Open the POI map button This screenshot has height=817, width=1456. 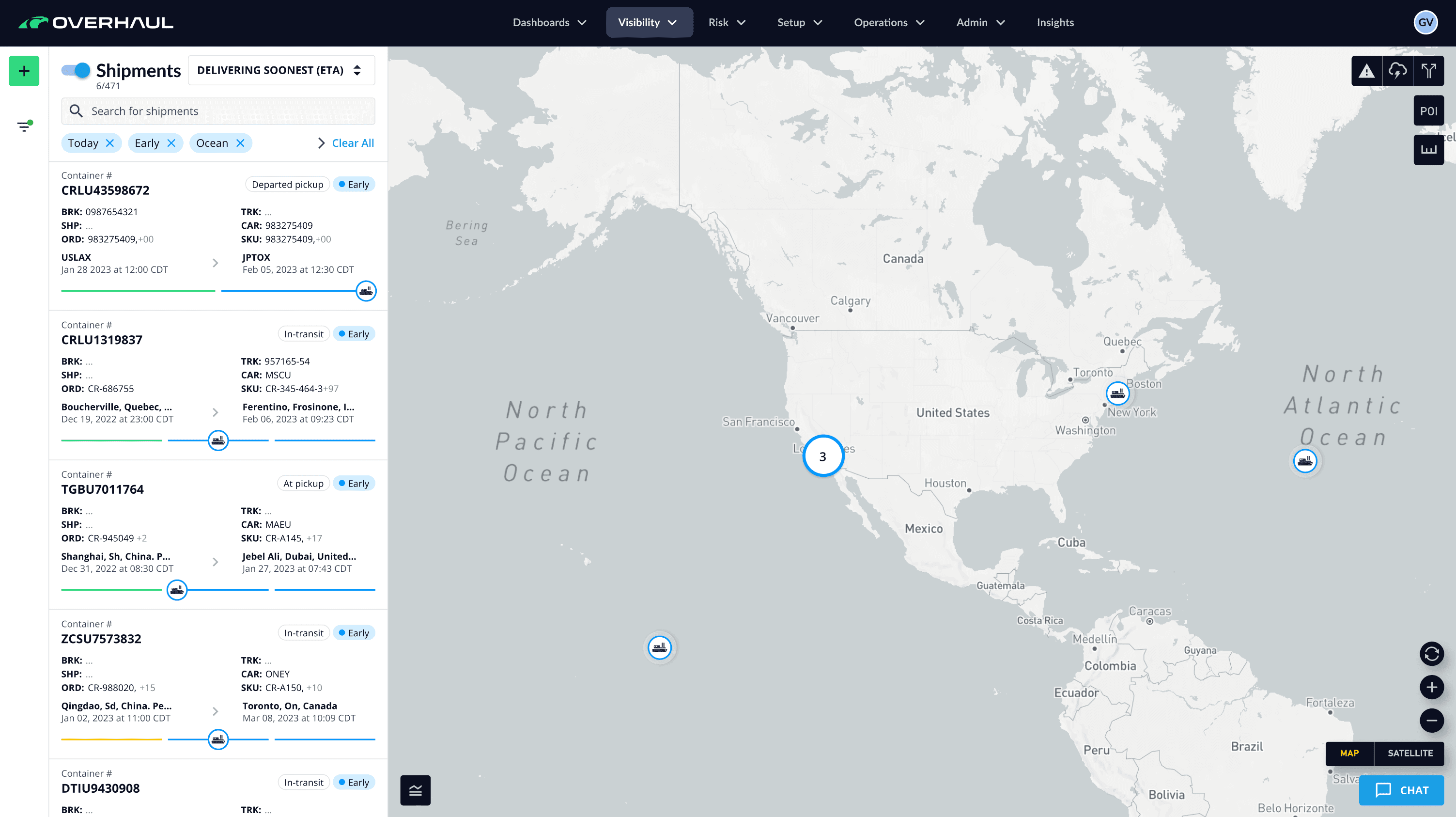[x=1428, y=111]
